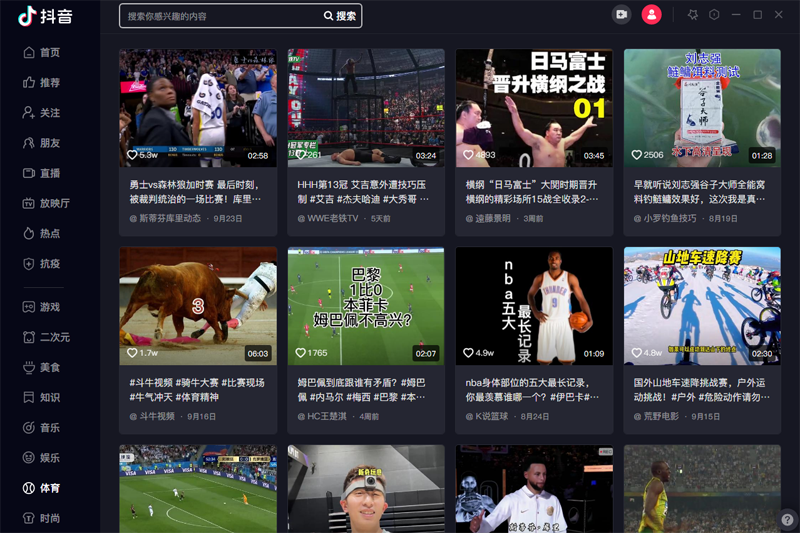Open author HC王楚淇 link

pos(322,416)
